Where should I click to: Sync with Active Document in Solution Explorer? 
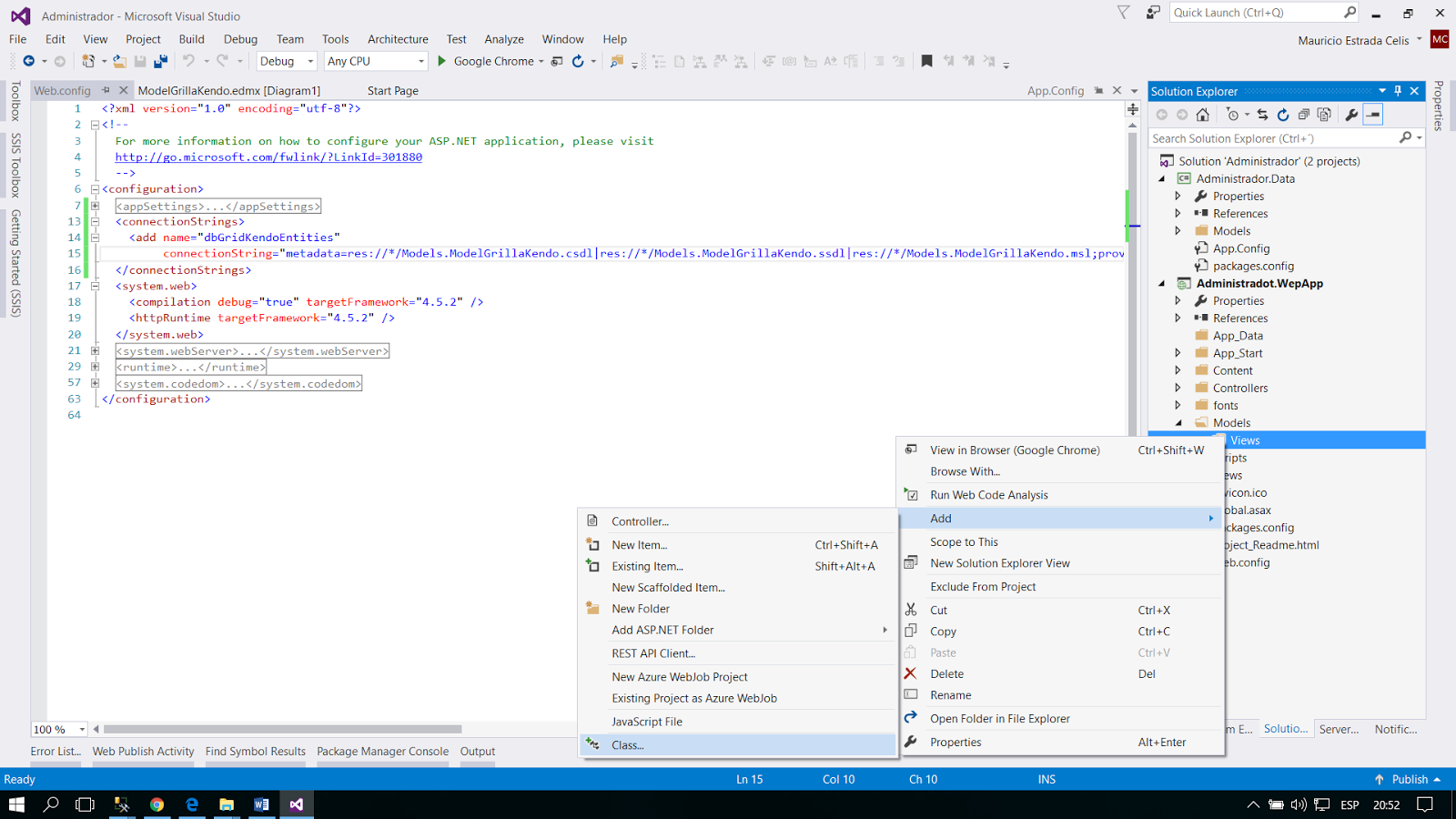tap(1263, 115)
